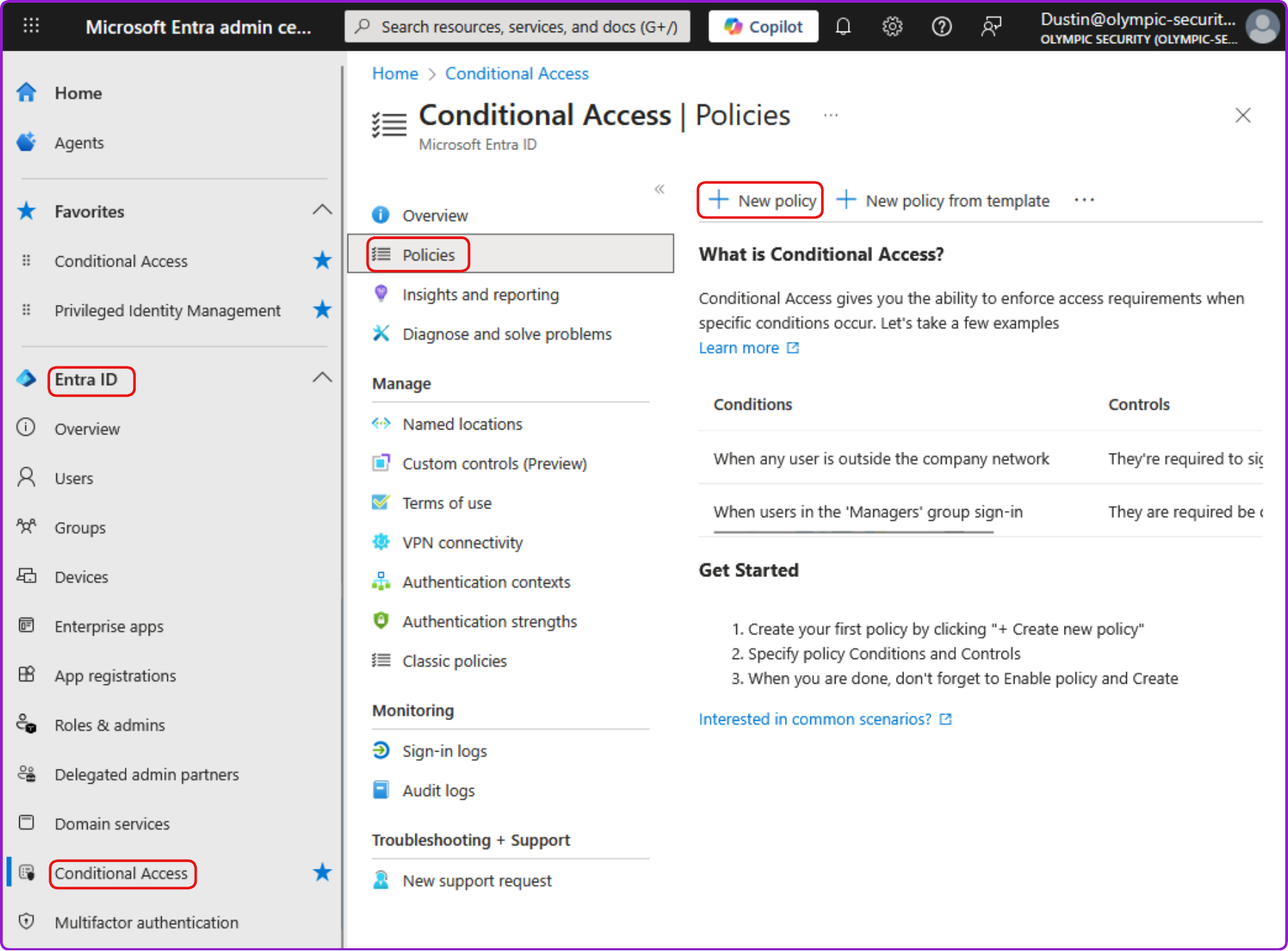
Task: Click the user account avatar
Action: 1262,27
